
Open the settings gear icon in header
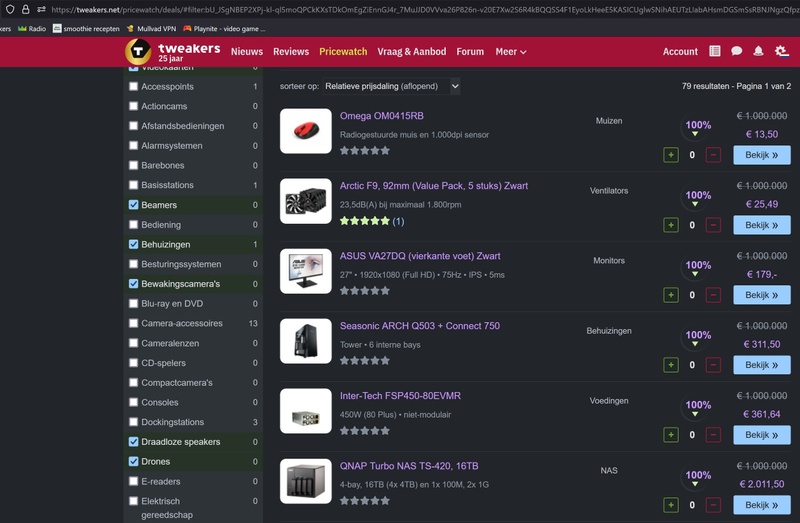coord(781,51)
